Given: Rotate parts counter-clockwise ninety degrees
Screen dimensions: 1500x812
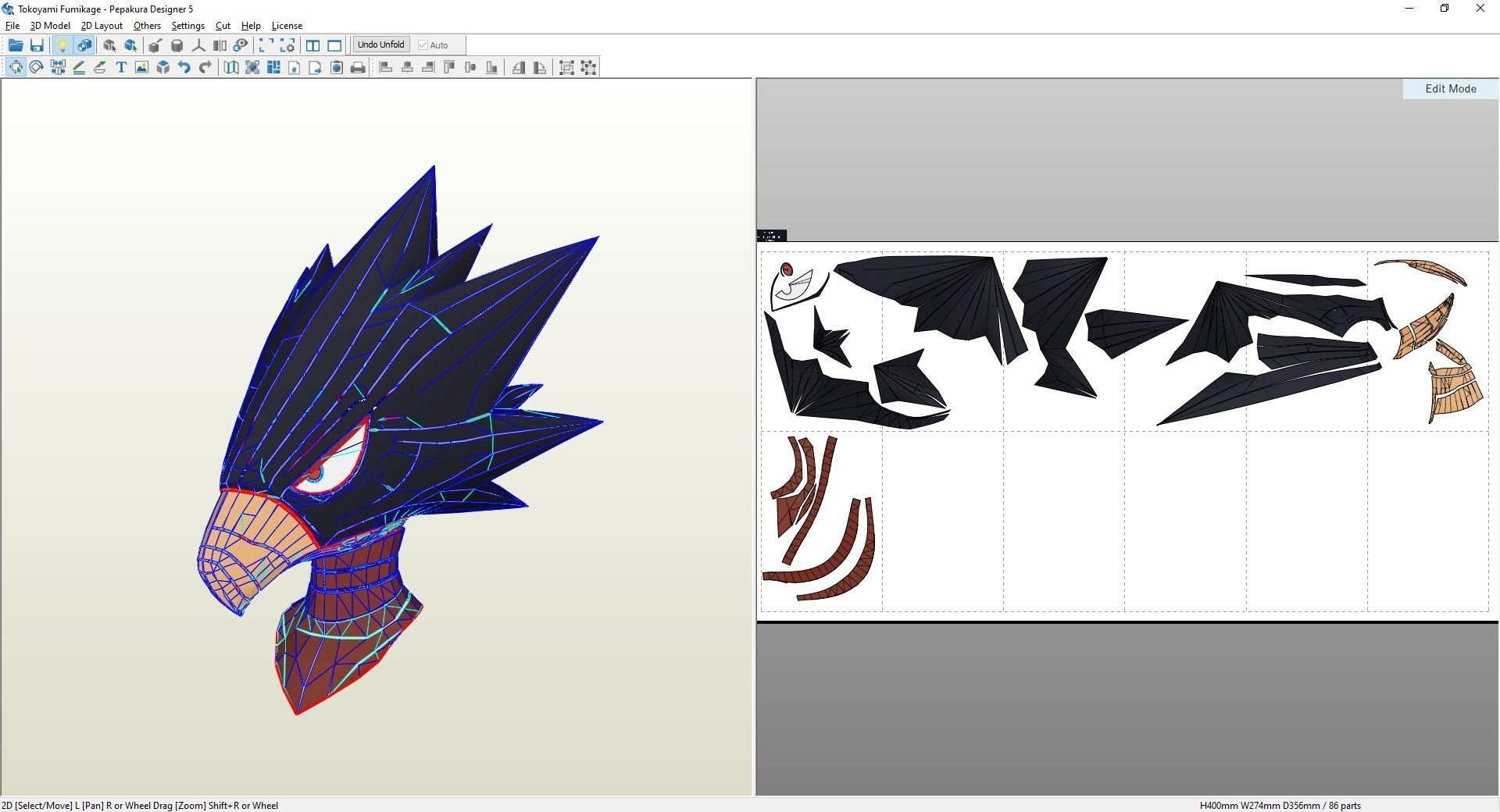Looking at the screenshot, I should 519,67.
